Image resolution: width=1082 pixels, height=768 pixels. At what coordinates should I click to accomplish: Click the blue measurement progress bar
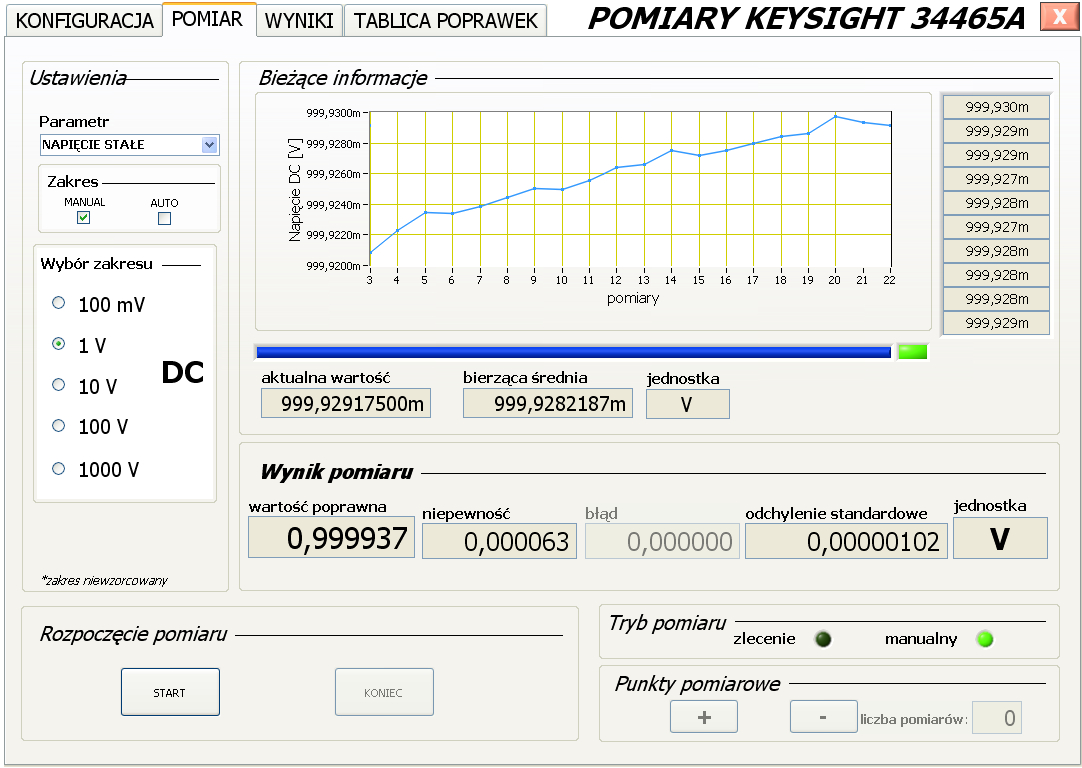click(x=573, y=352)
